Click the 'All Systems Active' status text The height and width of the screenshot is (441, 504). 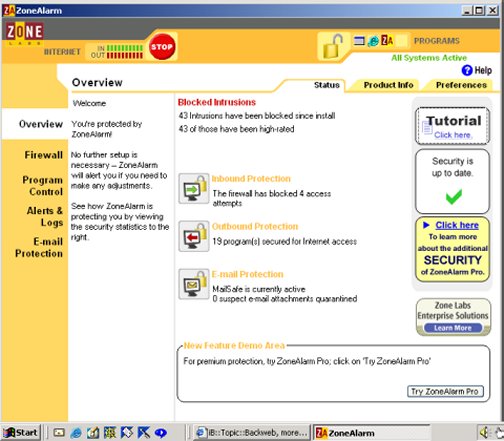[x=429, y=58]
